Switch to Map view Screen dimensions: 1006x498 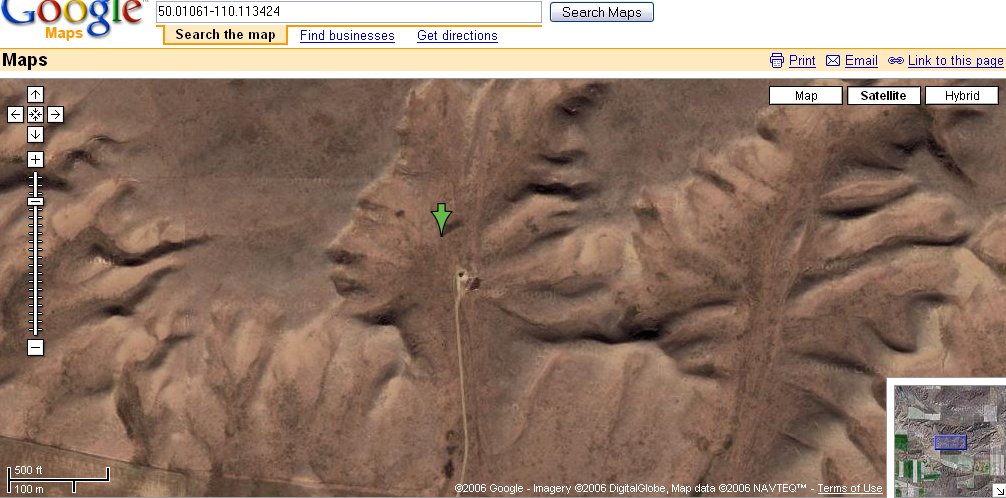coord(805,96)
